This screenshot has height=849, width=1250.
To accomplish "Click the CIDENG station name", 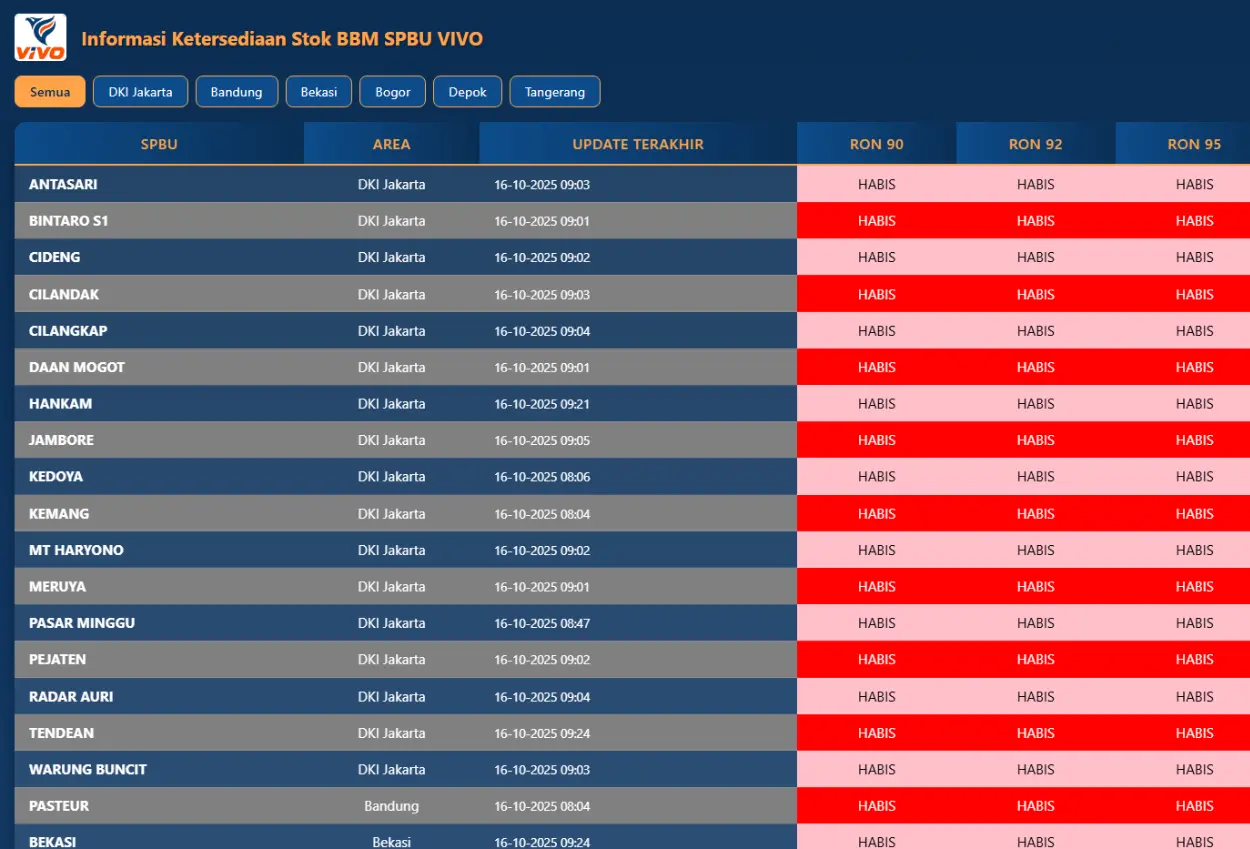I will (x=54, y=257).
